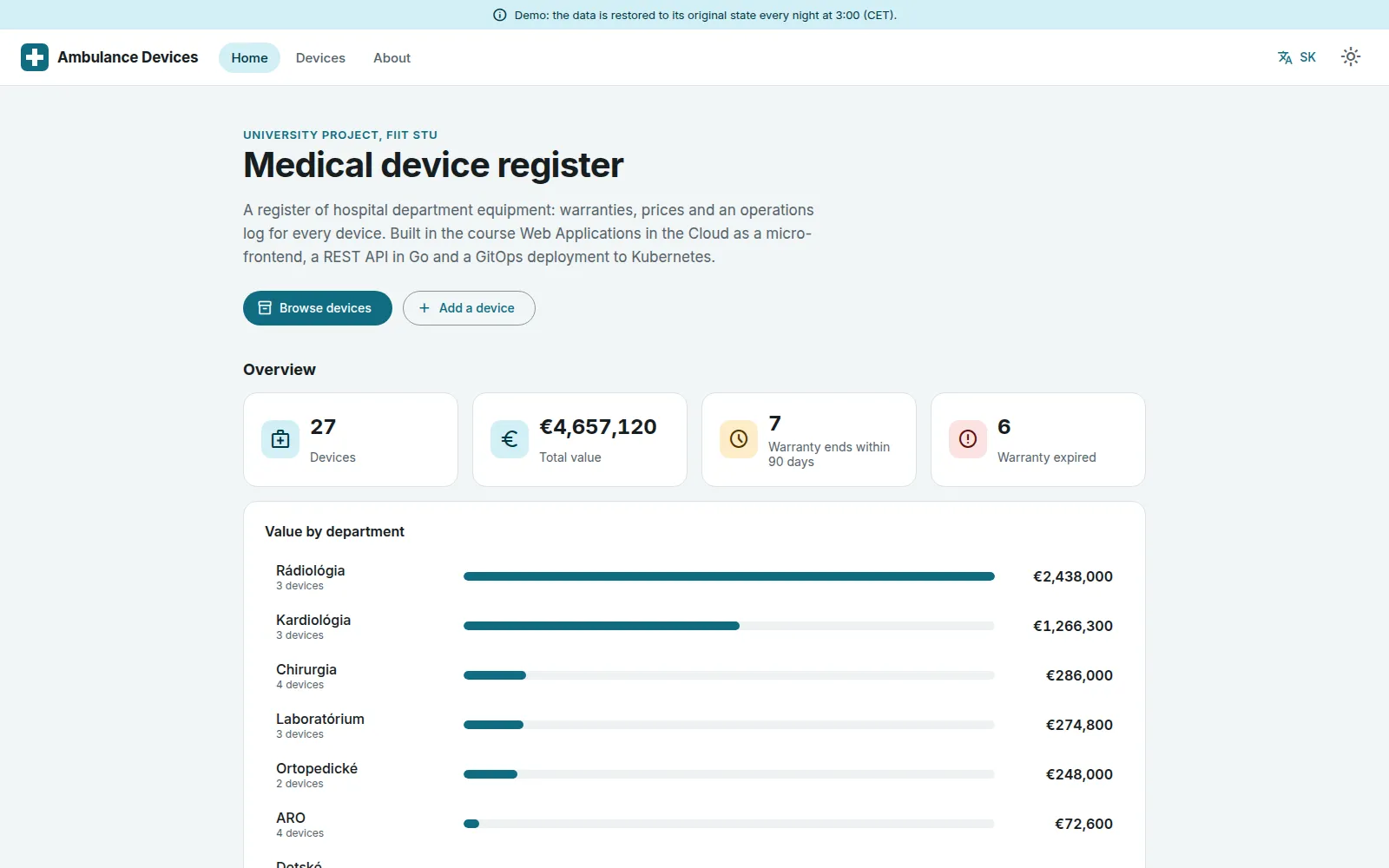Click the 27 Devices count
Screen dimensions: 1389x868
coord(323,427)
